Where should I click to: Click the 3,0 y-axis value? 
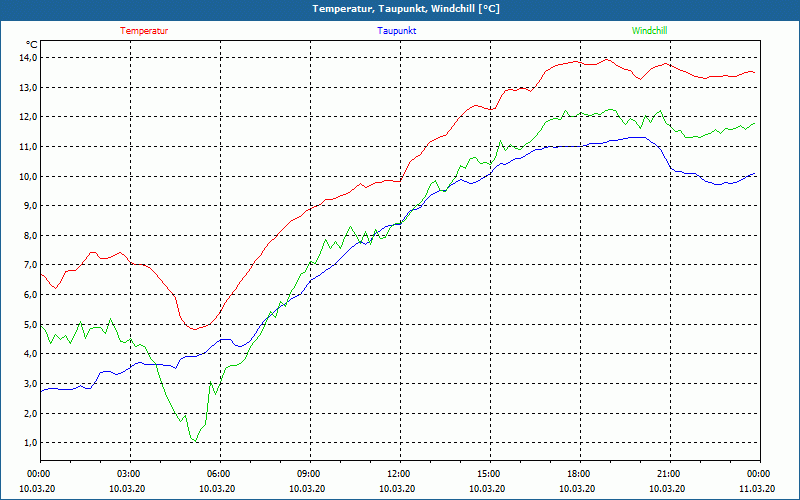coord(30,384)
